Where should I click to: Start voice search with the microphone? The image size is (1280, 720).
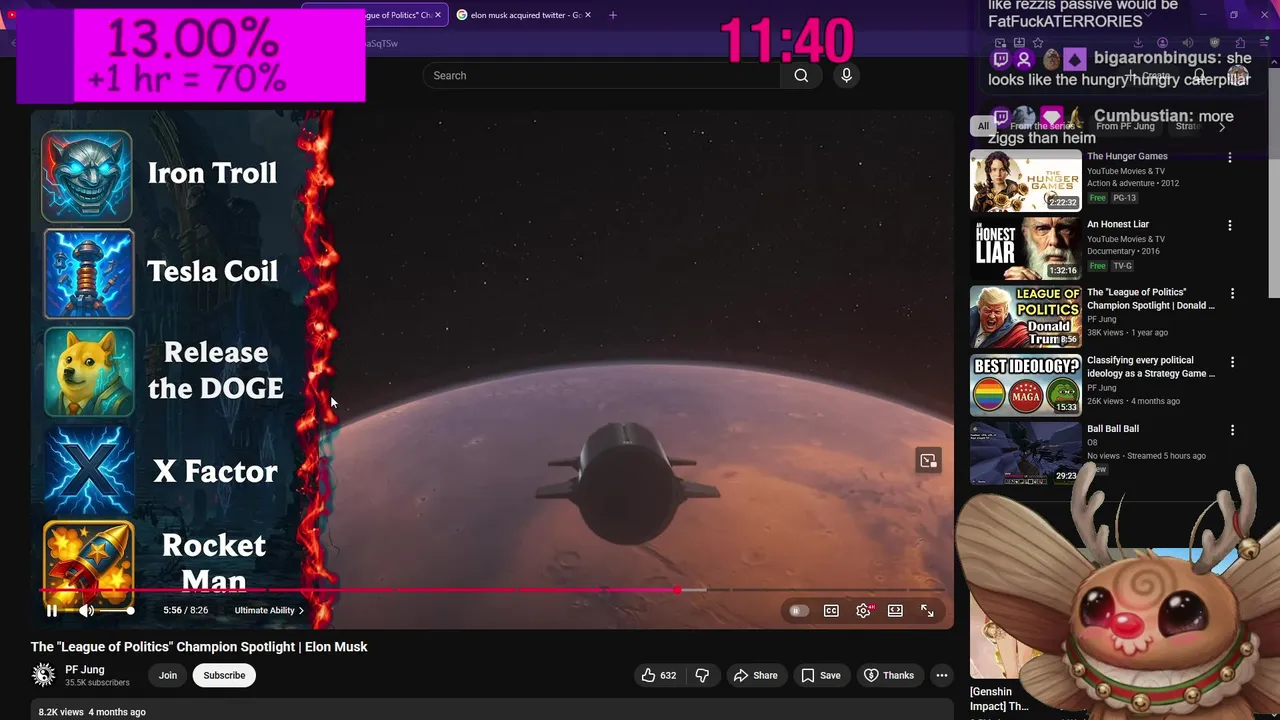[846, 75]
